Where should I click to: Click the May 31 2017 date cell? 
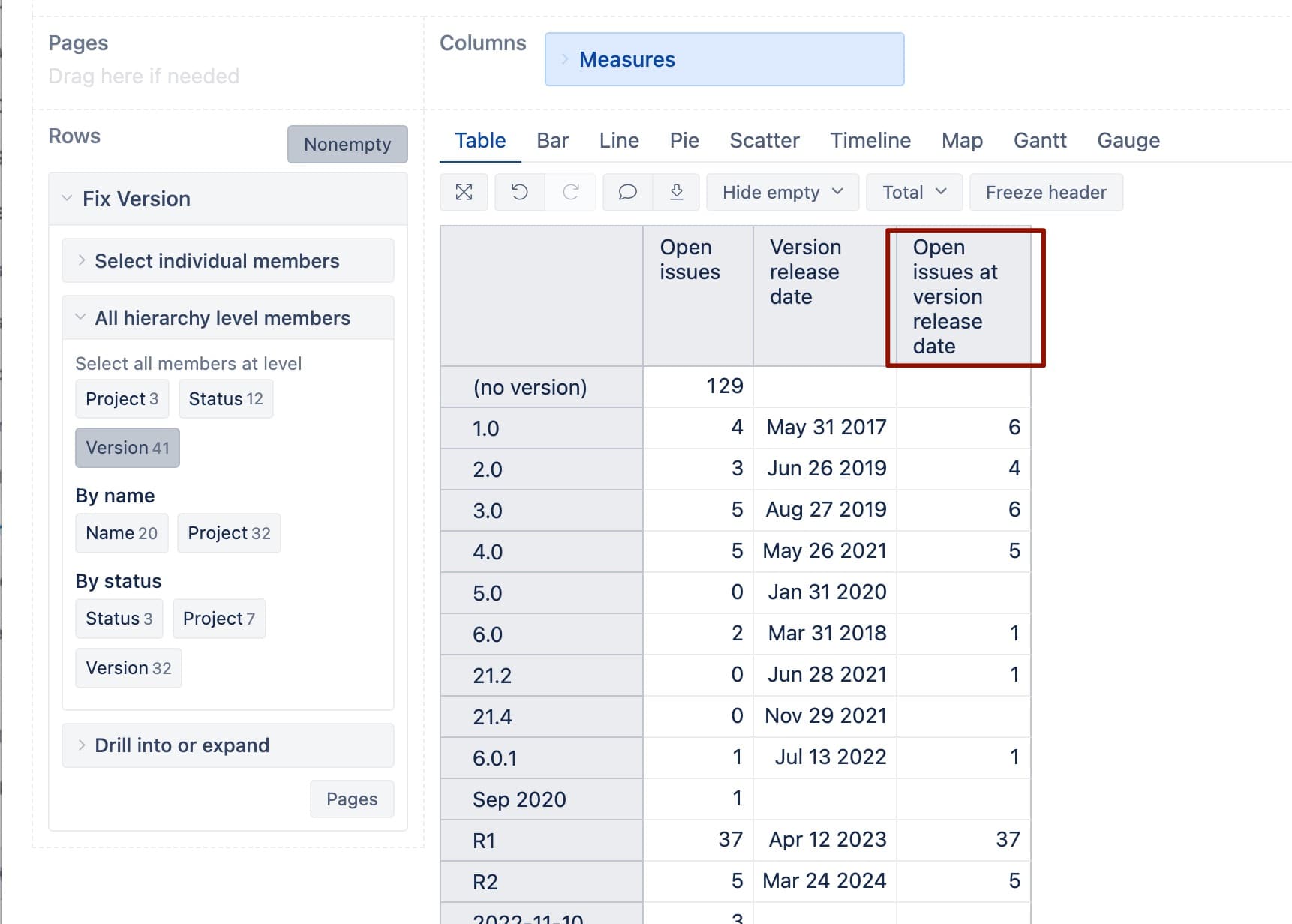coord(825,427)
